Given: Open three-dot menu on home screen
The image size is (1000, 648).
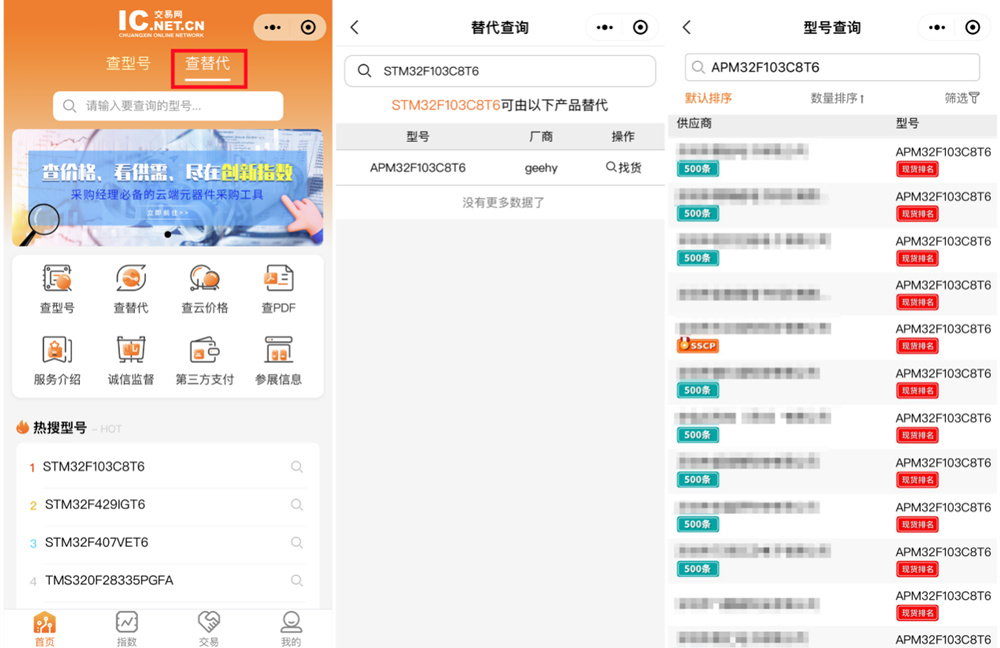Looking at the screenshot, I should (272, 27).
